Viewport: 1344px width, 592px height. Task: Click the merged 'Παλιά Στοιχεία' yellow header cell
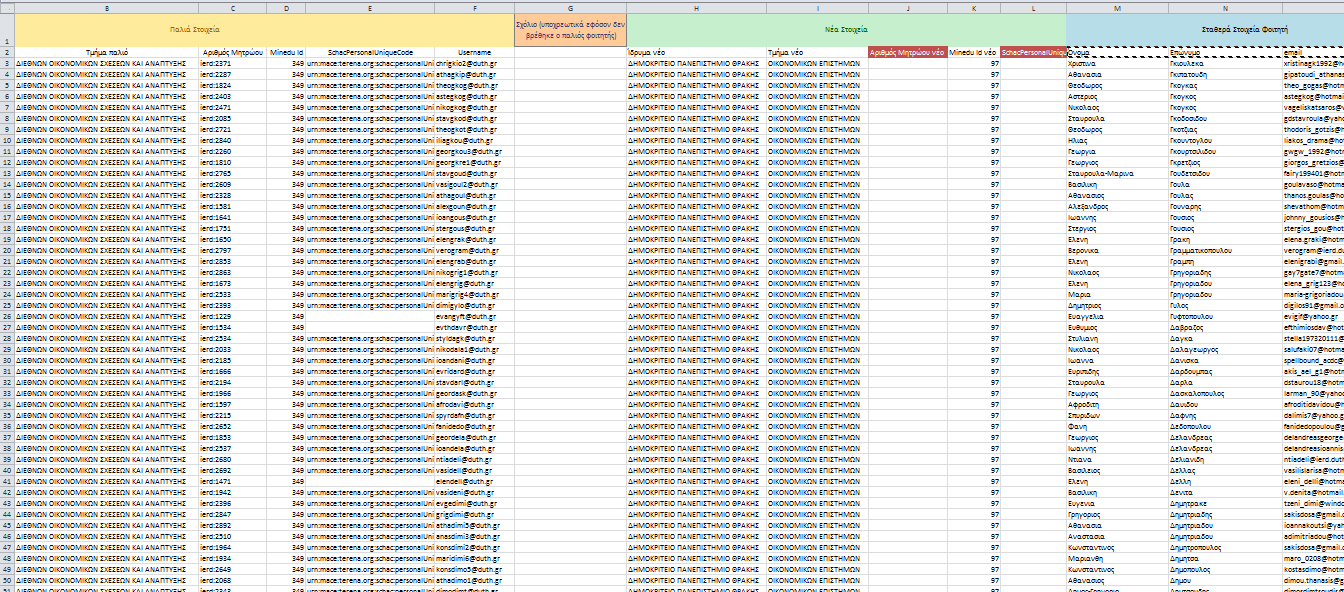(264, 30)
